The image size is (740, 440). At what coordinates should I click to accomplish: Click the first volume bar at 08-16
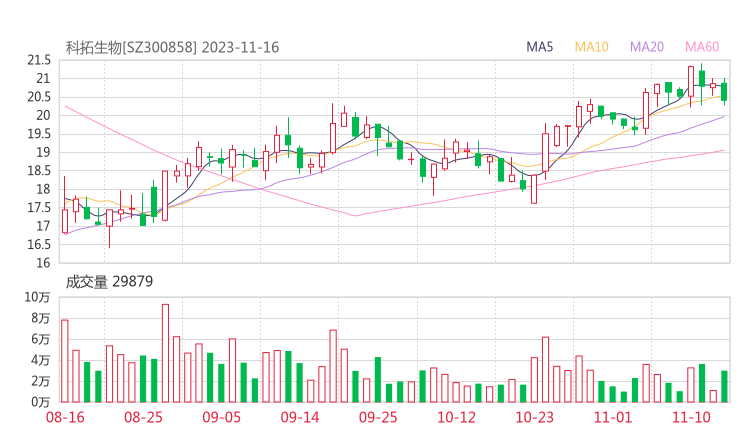click(65, 361)
